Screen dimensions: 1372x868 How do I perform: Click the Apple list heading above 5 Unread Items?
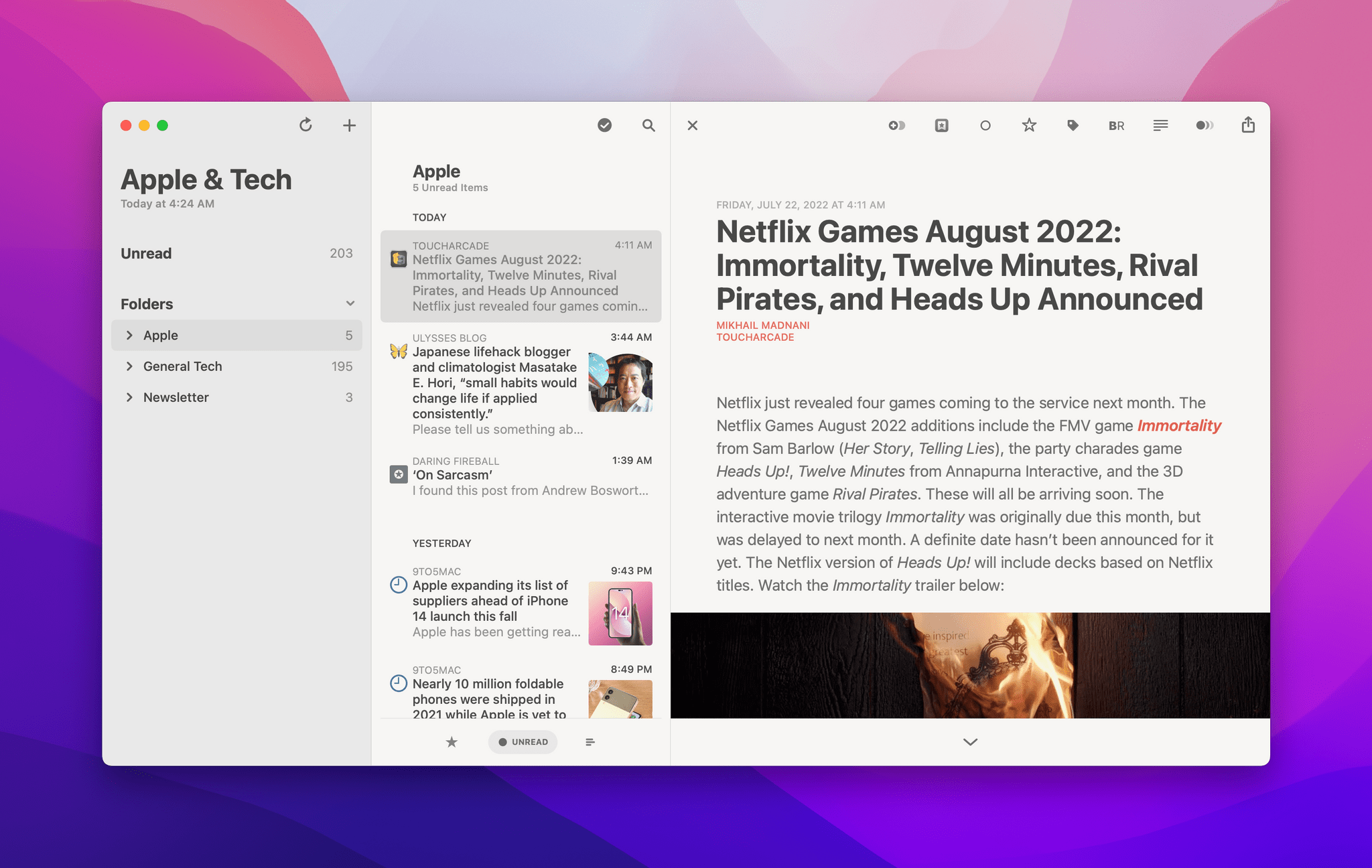(436, 171)
